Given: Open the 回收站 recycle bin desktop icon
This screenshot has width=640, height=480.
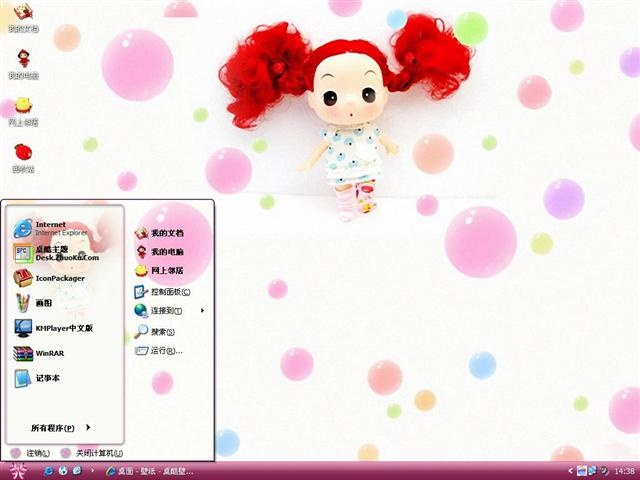Looking at the screenshot, I should pos(23,158).
